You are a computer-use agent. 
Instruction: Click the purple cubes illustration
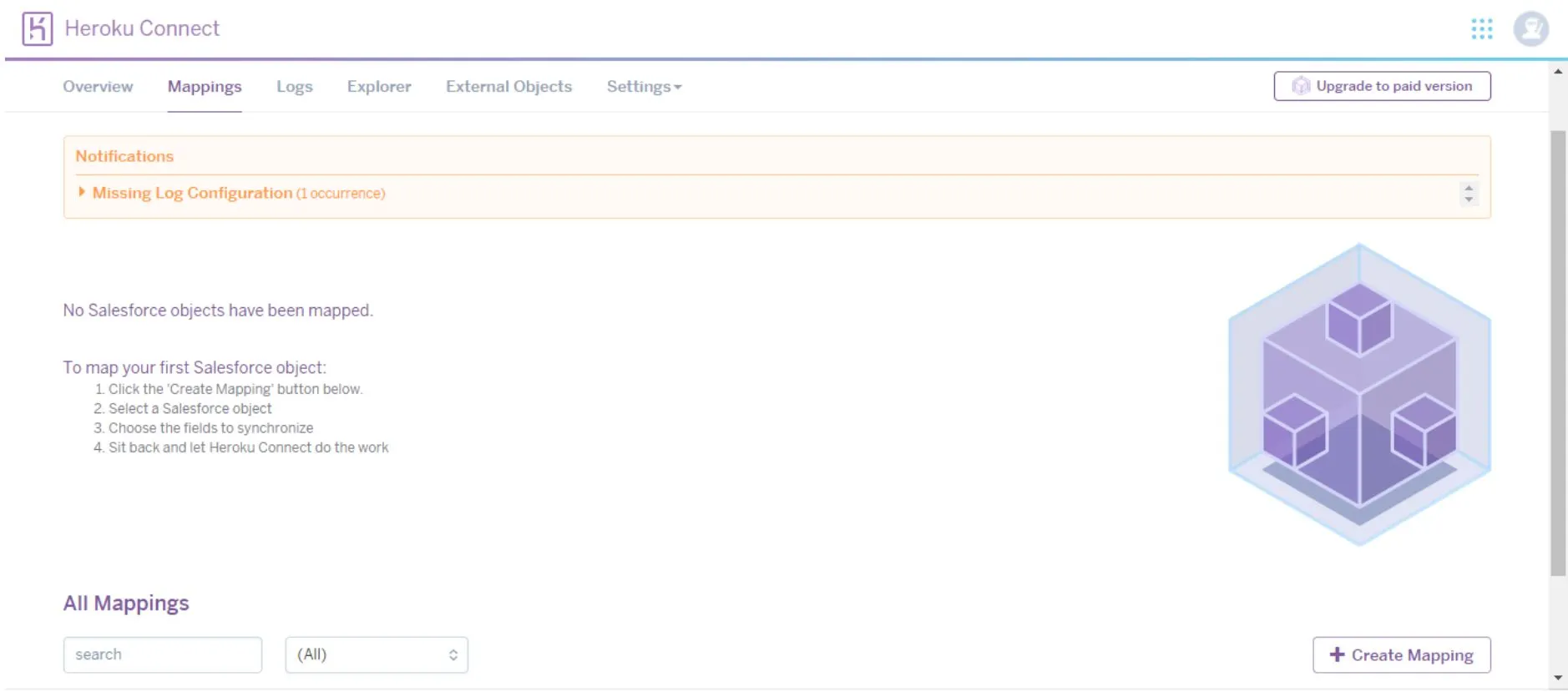coord(1358,394)
